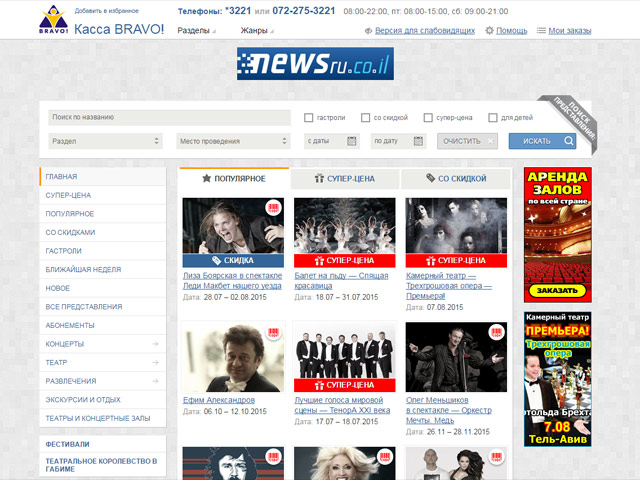640x480 pixels.
Task: Check the 'со скидкой' filter box
Action: point(365,118)
